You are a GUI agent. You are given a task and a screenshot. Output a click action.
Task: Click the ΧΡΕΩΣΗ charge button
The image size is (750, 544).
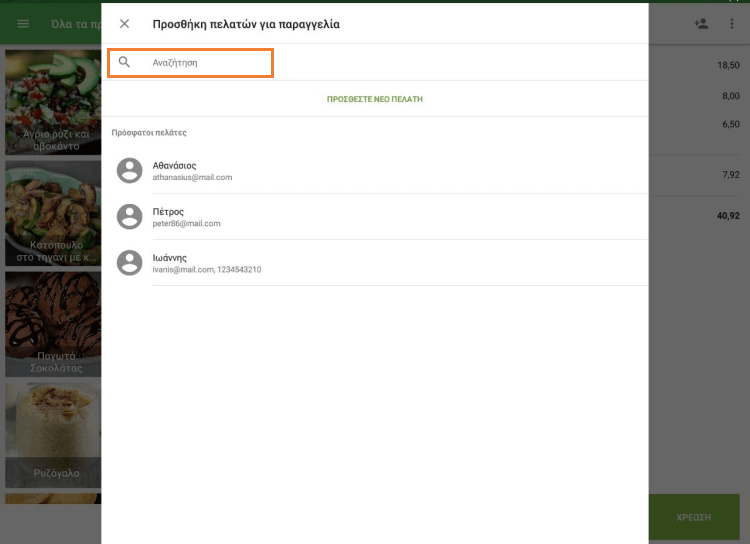tap(694, 517)
